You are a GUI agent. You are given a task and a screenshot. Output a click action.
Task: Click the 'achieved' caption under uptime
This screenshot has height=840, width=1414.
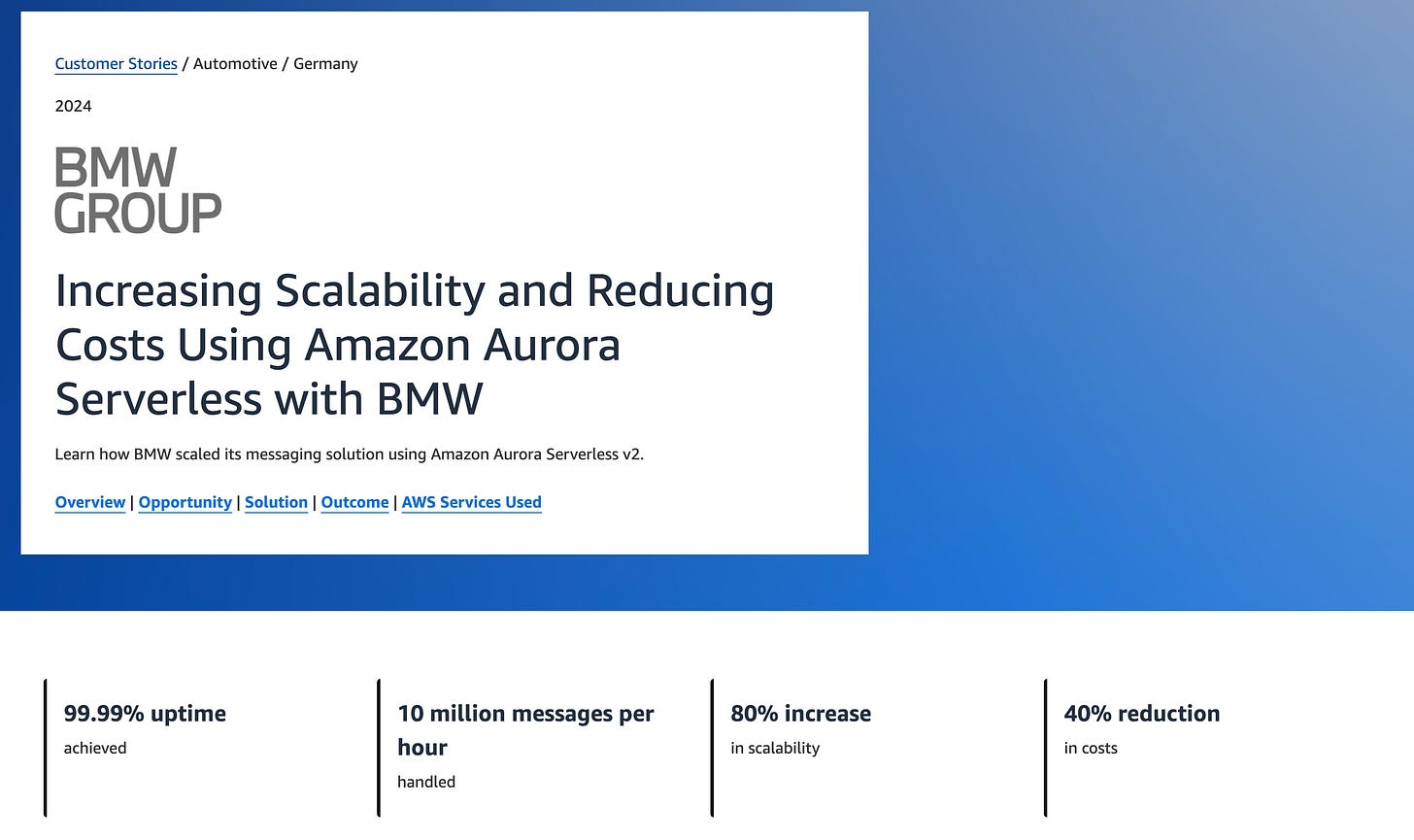click(x=95, y=748)
